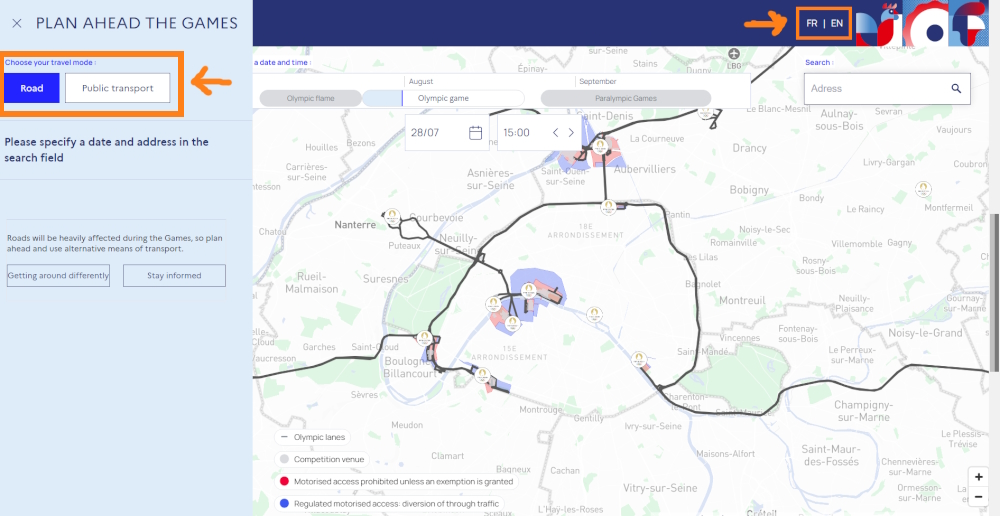This screenshot has width=1000, height=516.
Task: Click the August month label
Action: click(421, 82)
